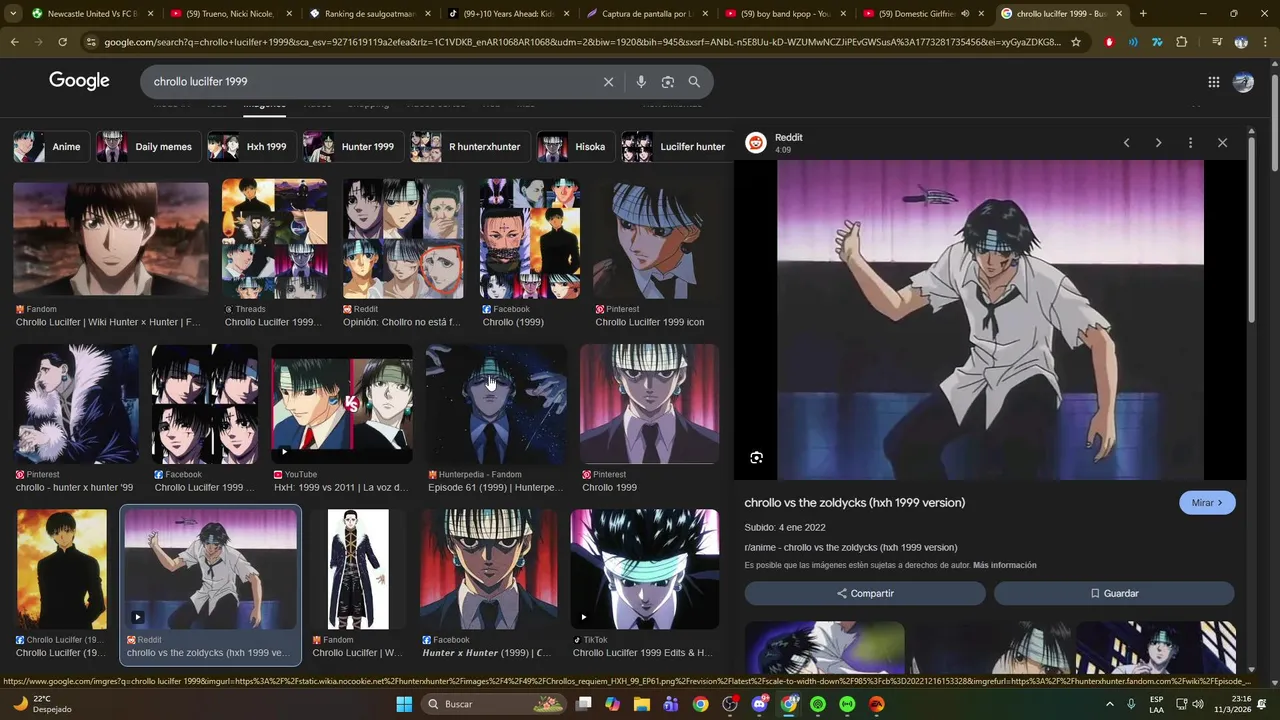Viewport: 1280px width, 720px height.
Task: Close the image preview panel
Action: (x=1222, y=143)
